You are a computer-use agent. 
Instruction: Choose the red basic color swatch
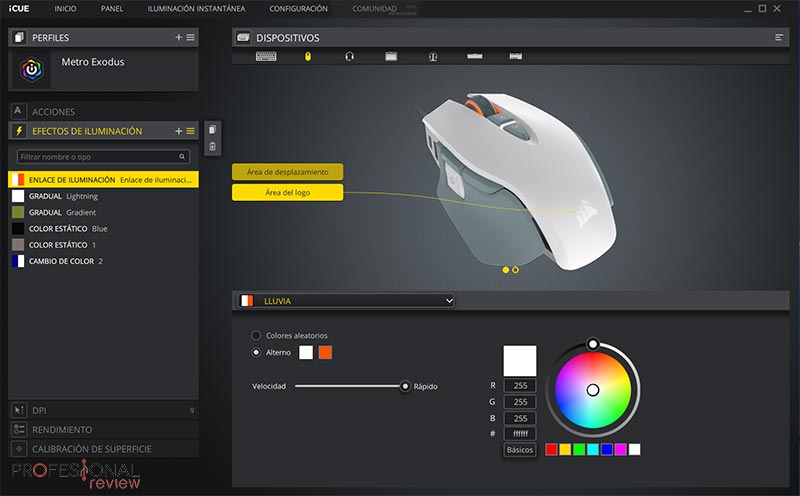[551, 449]
